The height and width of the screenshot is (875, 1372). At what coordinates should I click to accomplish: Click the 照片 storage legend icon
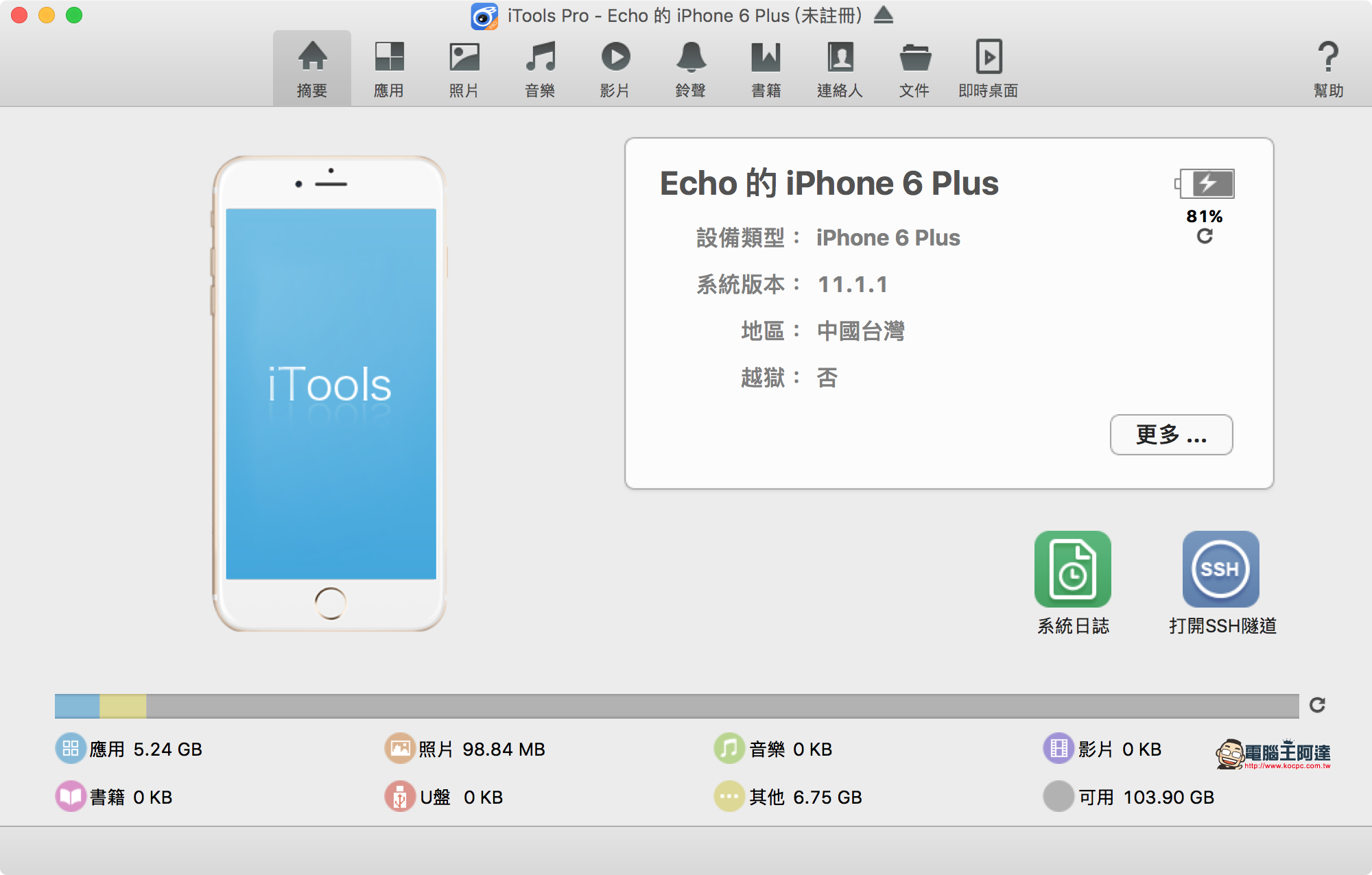tap(400, 748)
